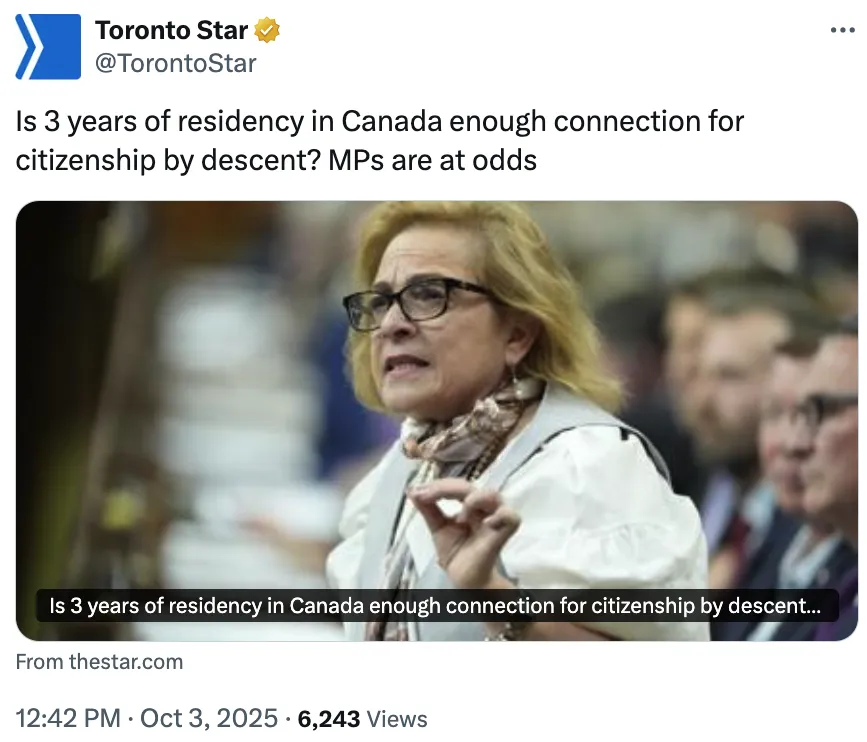
Task: Click the tweet text about residency
Action: pos(380,123)
